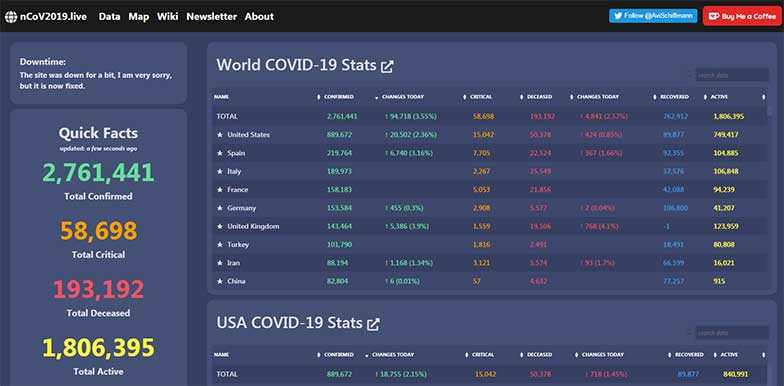The image size is (784, 386).
Task: Focus the World stats search data field
Action: (x=732, y=75)
